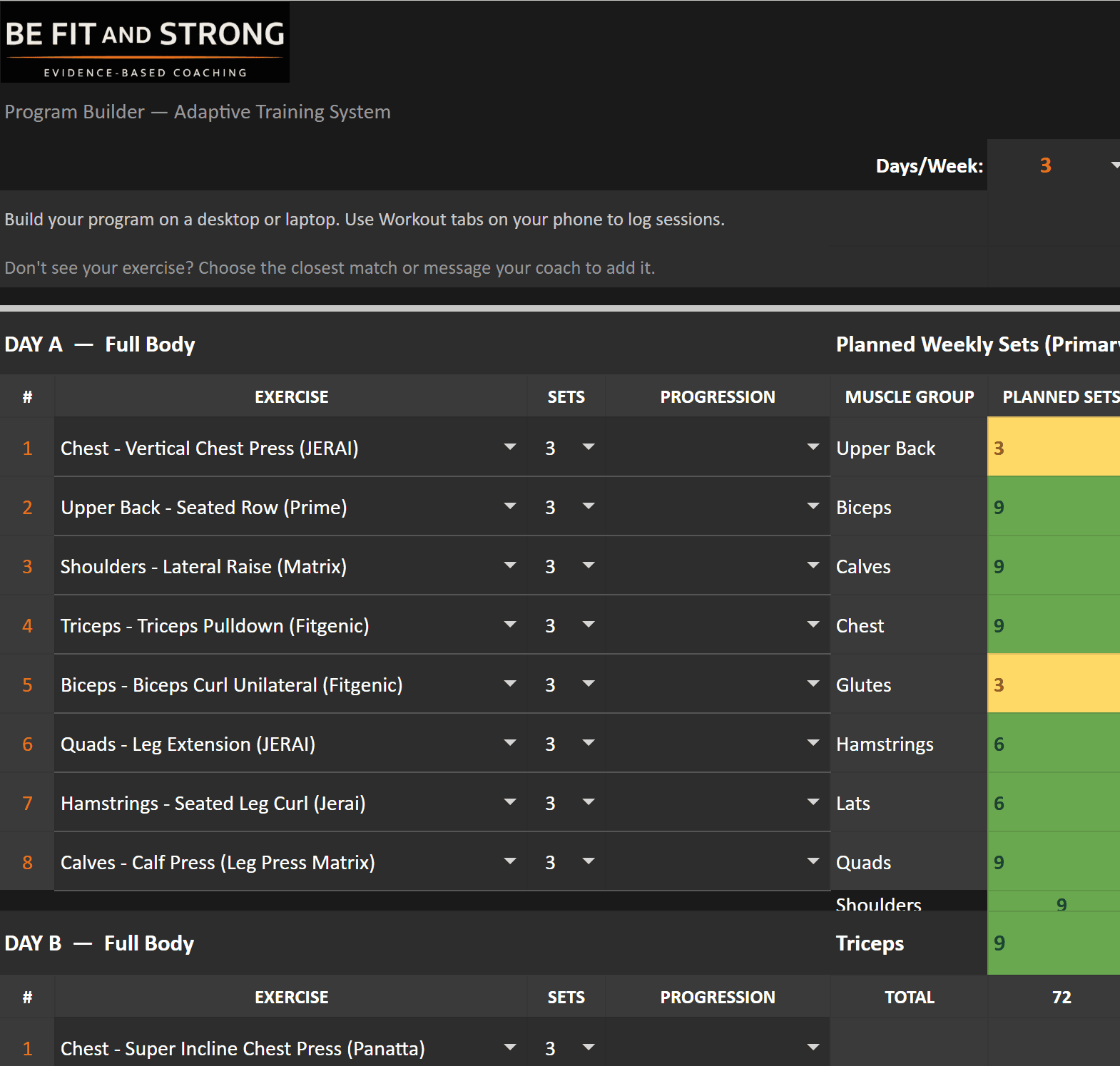Click the DAY A Full Body heading
1120x1066 pixels.
100,344
